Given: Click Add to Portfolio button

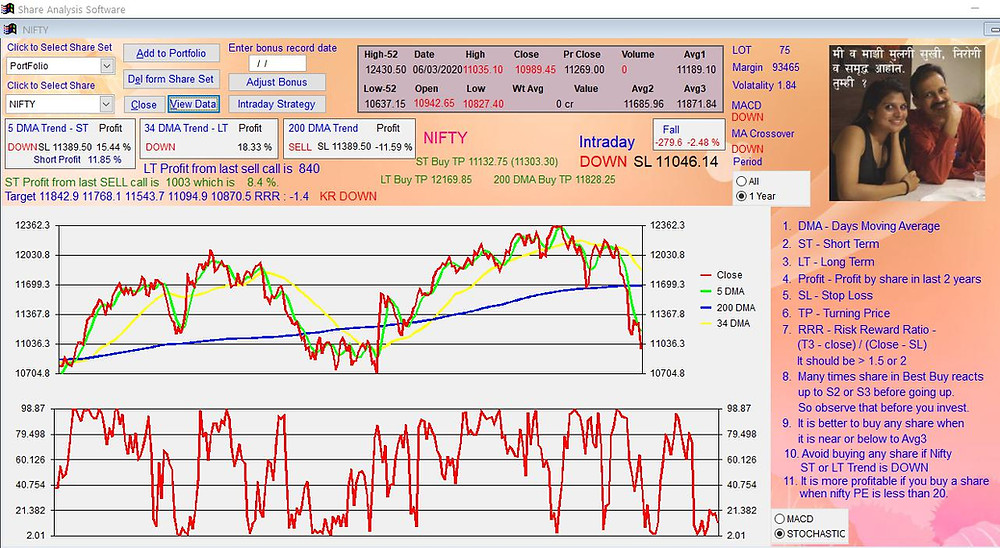Looking at the screenshot, I should point(171,54).
